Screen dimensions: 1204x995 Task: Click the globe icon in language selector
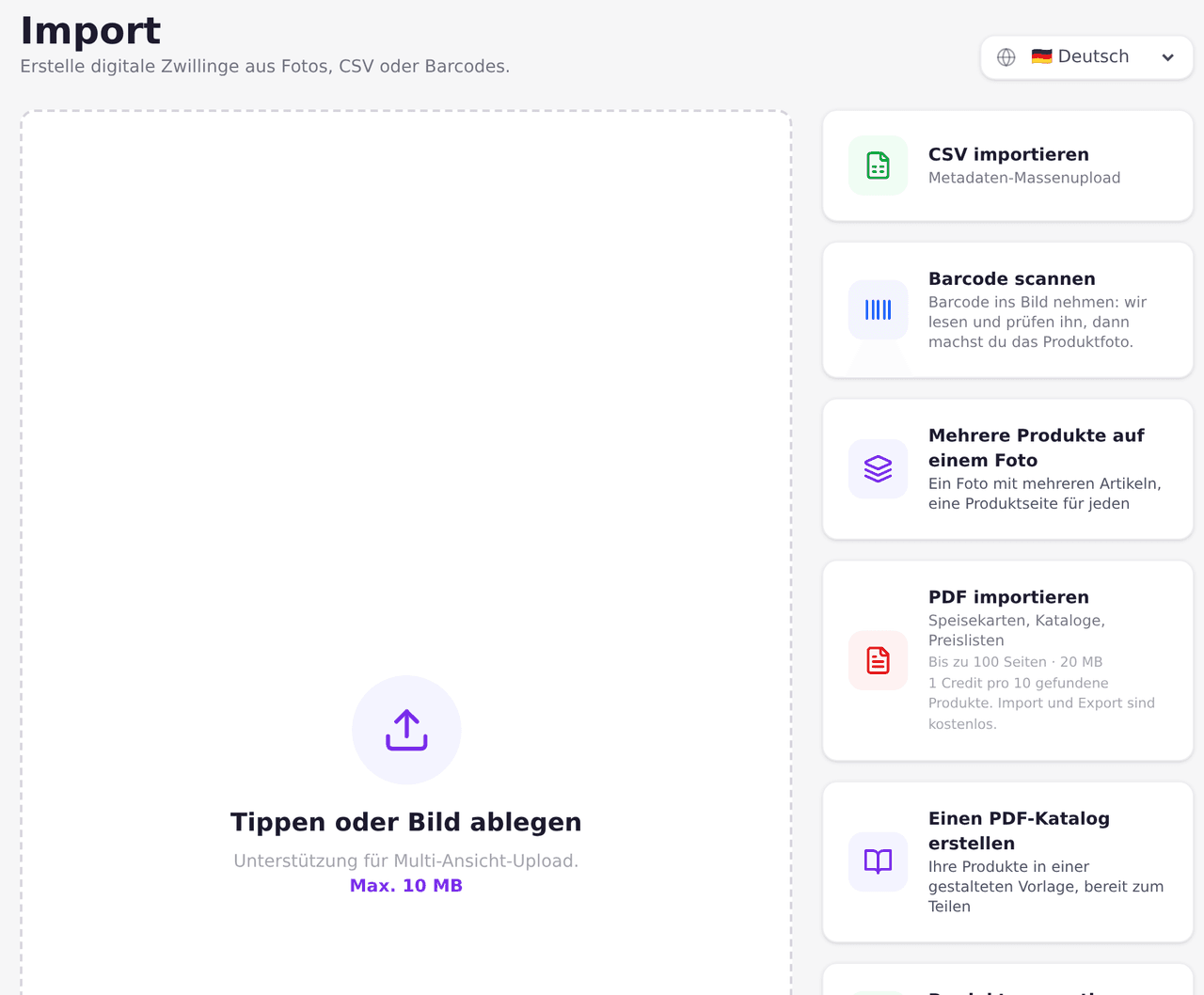[x=1006, y=57]
